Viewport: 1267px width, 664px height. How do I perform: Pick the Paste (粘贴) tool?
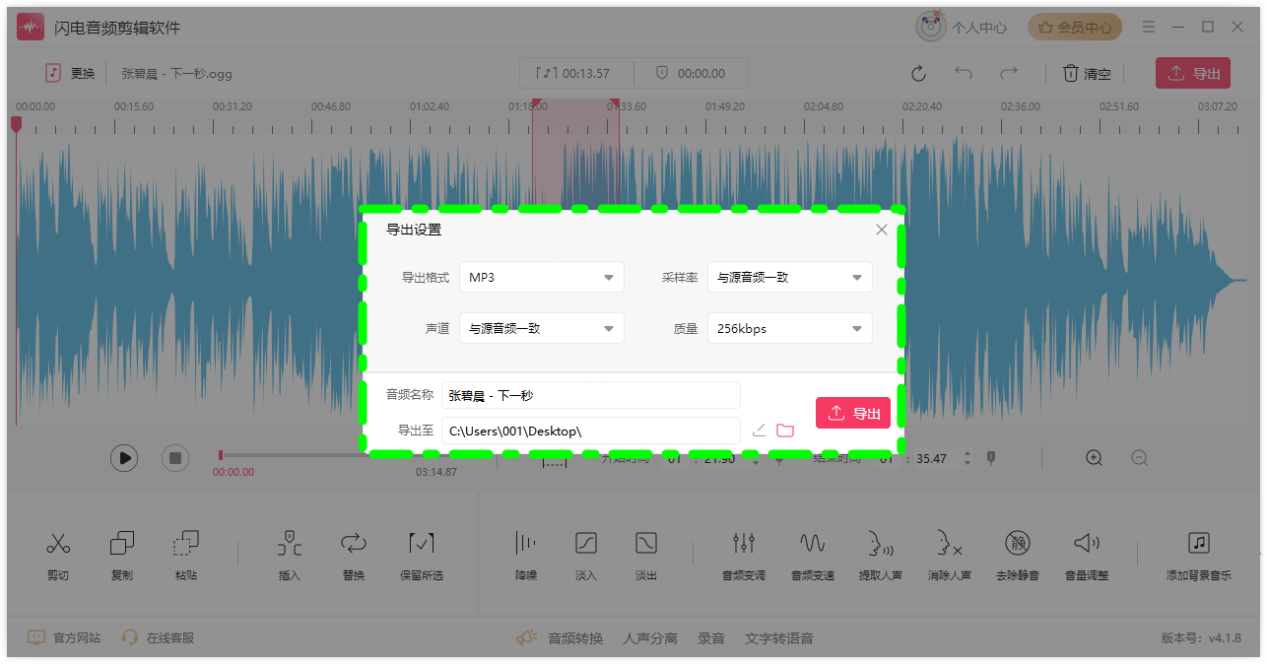tap(186, 556)
